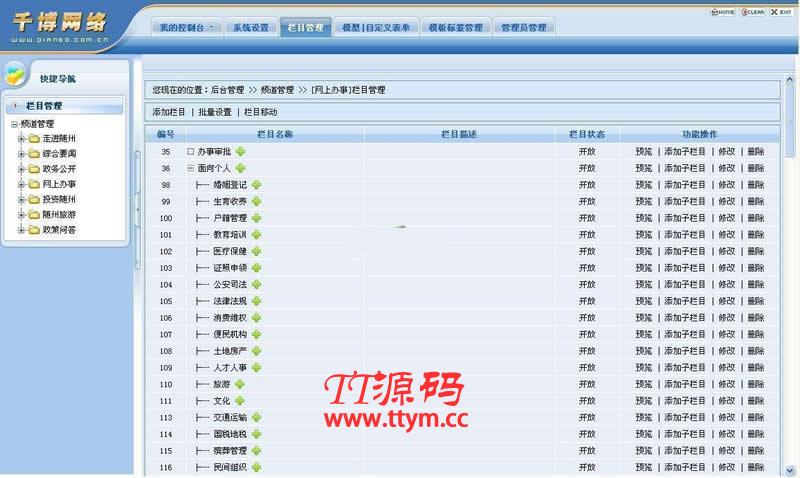
Task: Click the green plus icon beside 土地房产
Action: coord(256,351)
